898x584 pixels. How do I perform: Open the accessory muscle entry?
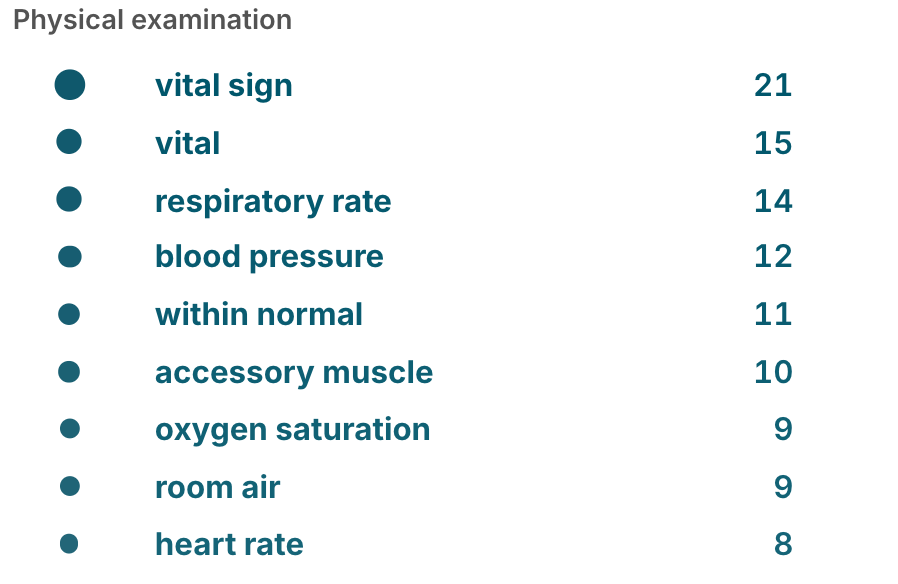[294, 373]
